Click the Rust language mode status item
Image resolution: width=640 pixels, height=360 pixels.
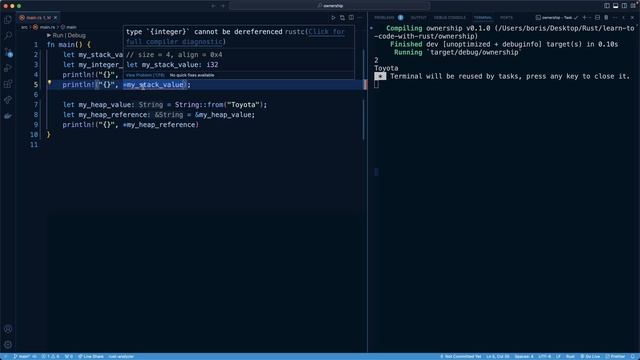[570, 356]
